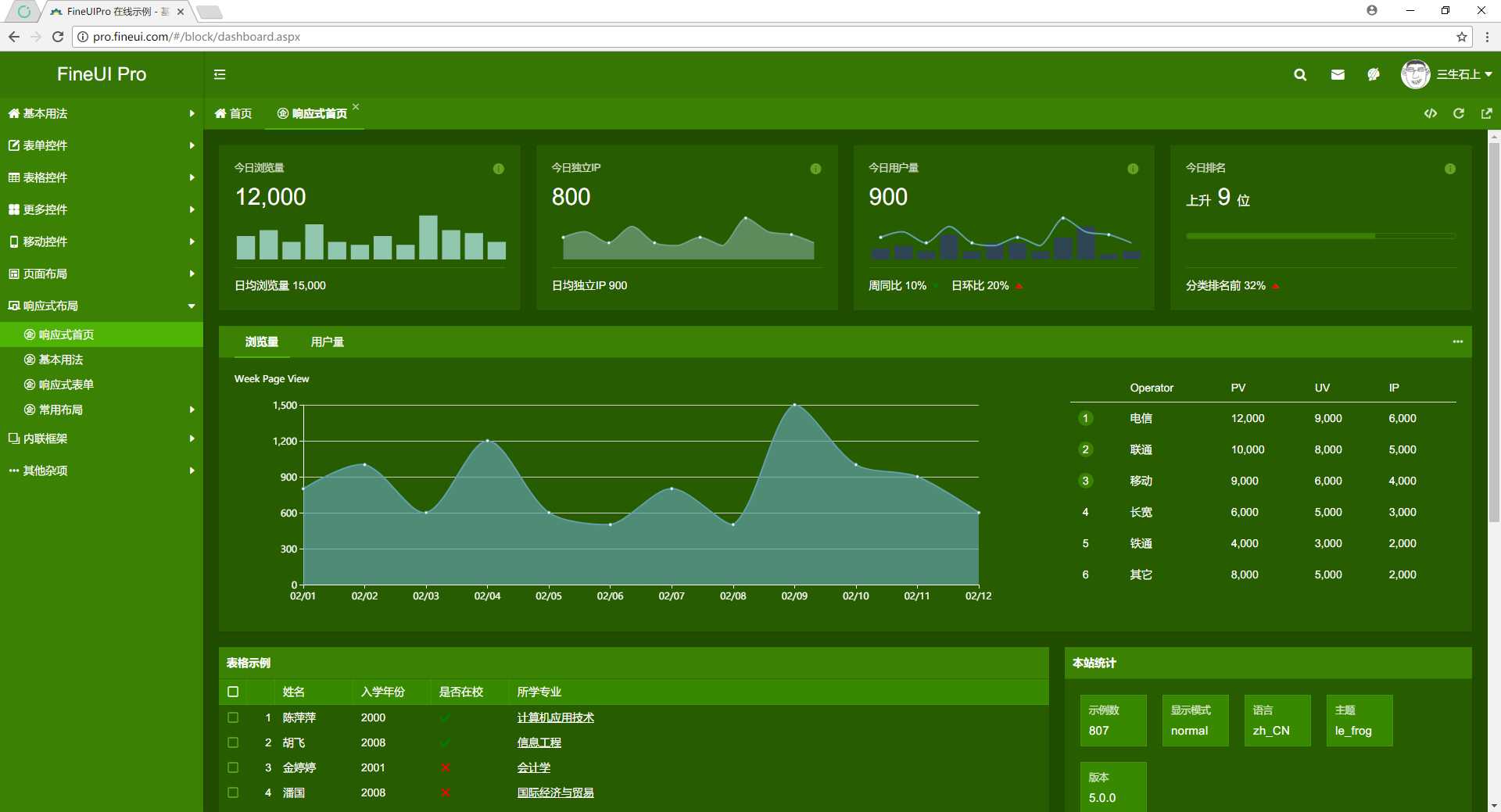Close the 响应式首页 tab with its x

pos(356,106)
